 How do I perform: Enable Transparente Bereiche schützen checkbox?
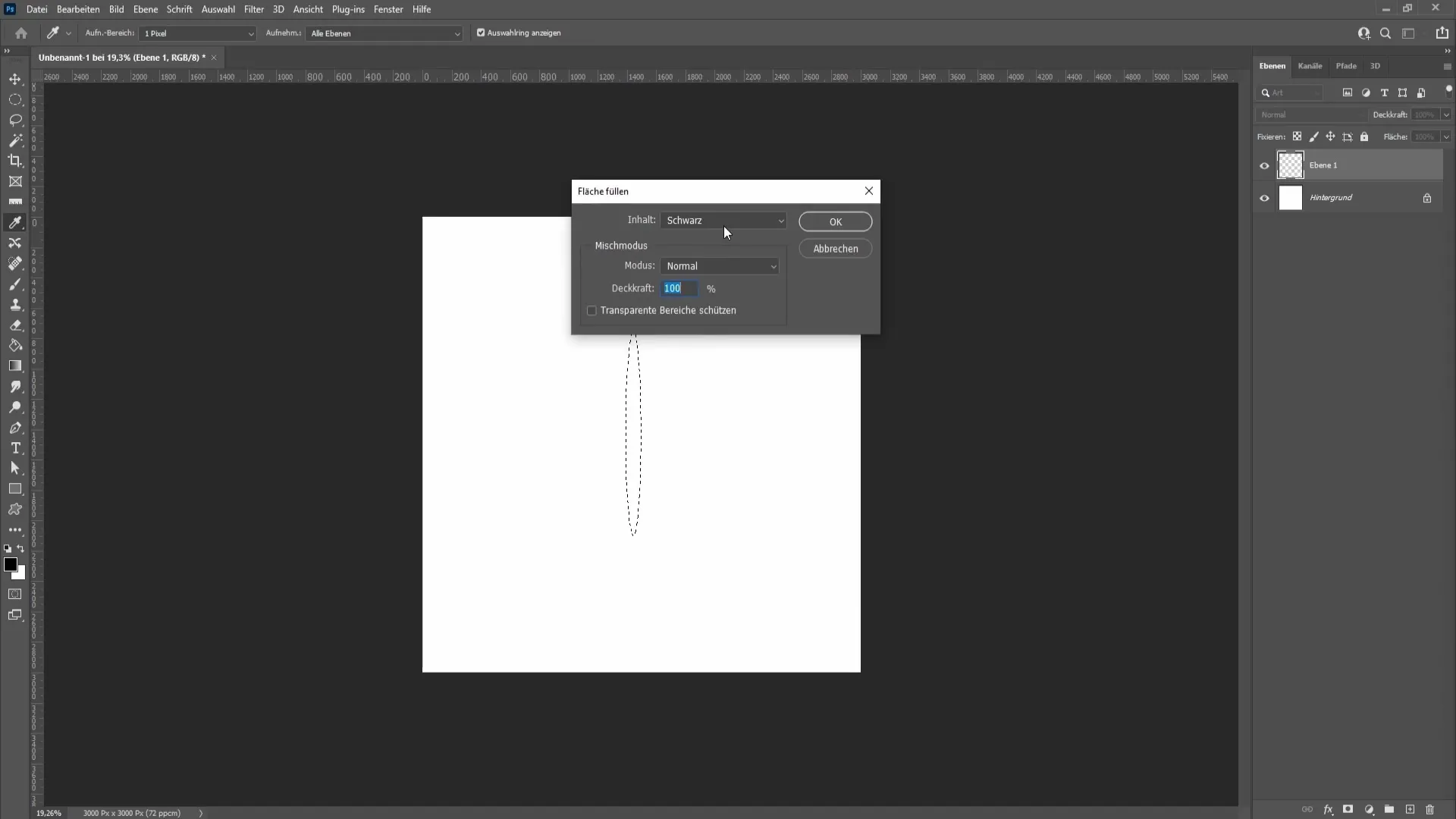[591, 311]
